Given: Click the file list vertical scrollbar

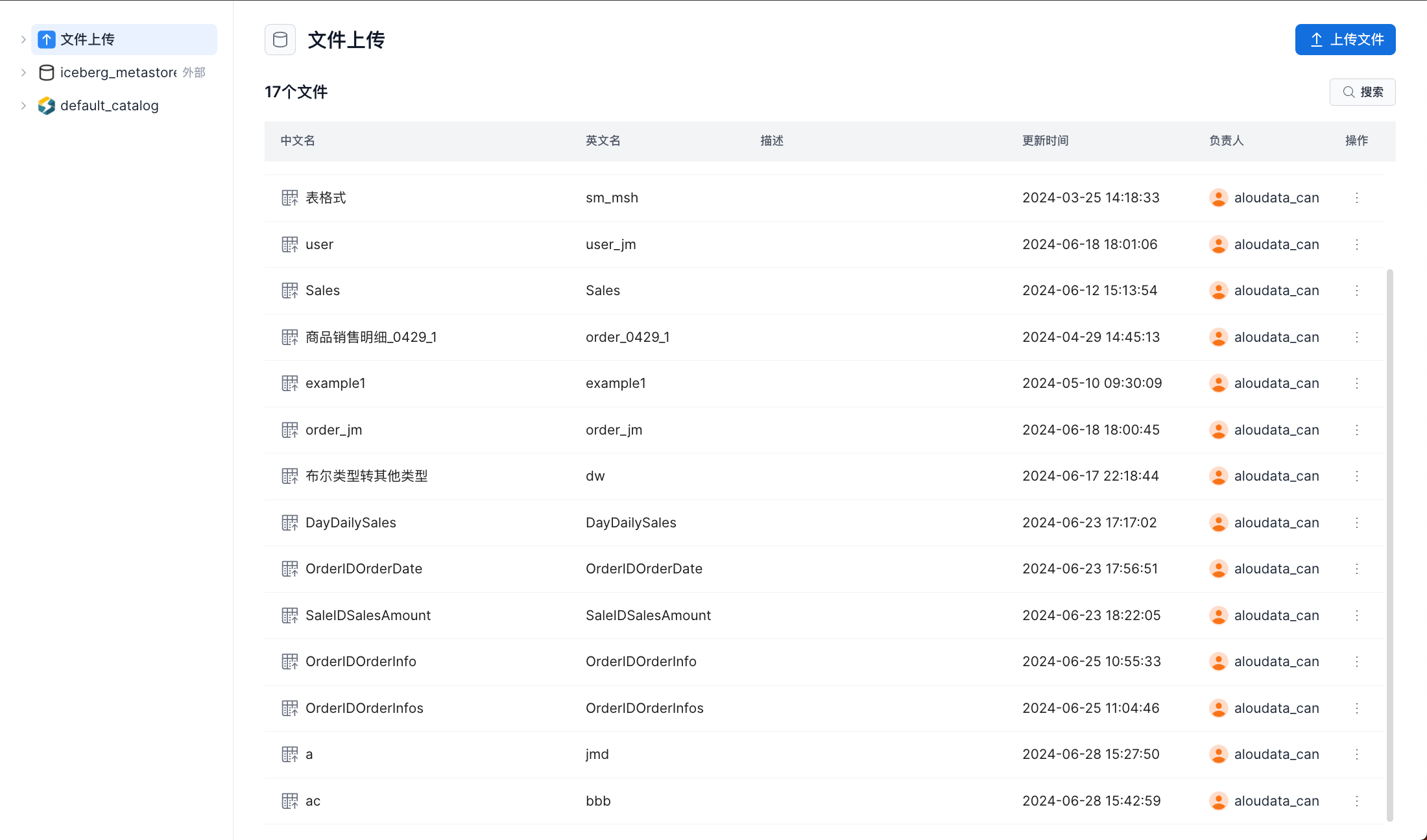Looking at the screenshot, I should click(1389, 545).
